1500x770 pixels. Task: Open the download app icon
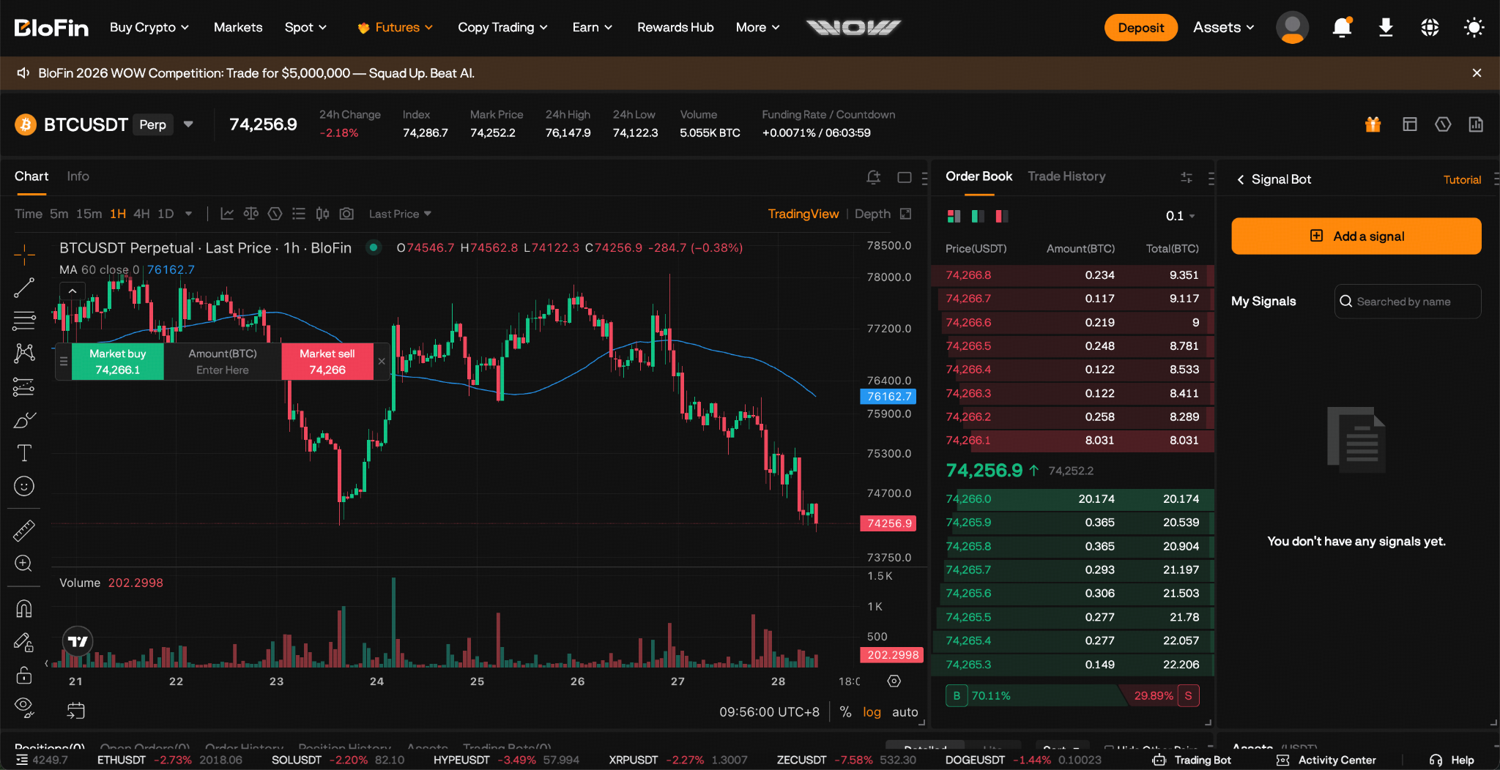(x=1386, y=27)
